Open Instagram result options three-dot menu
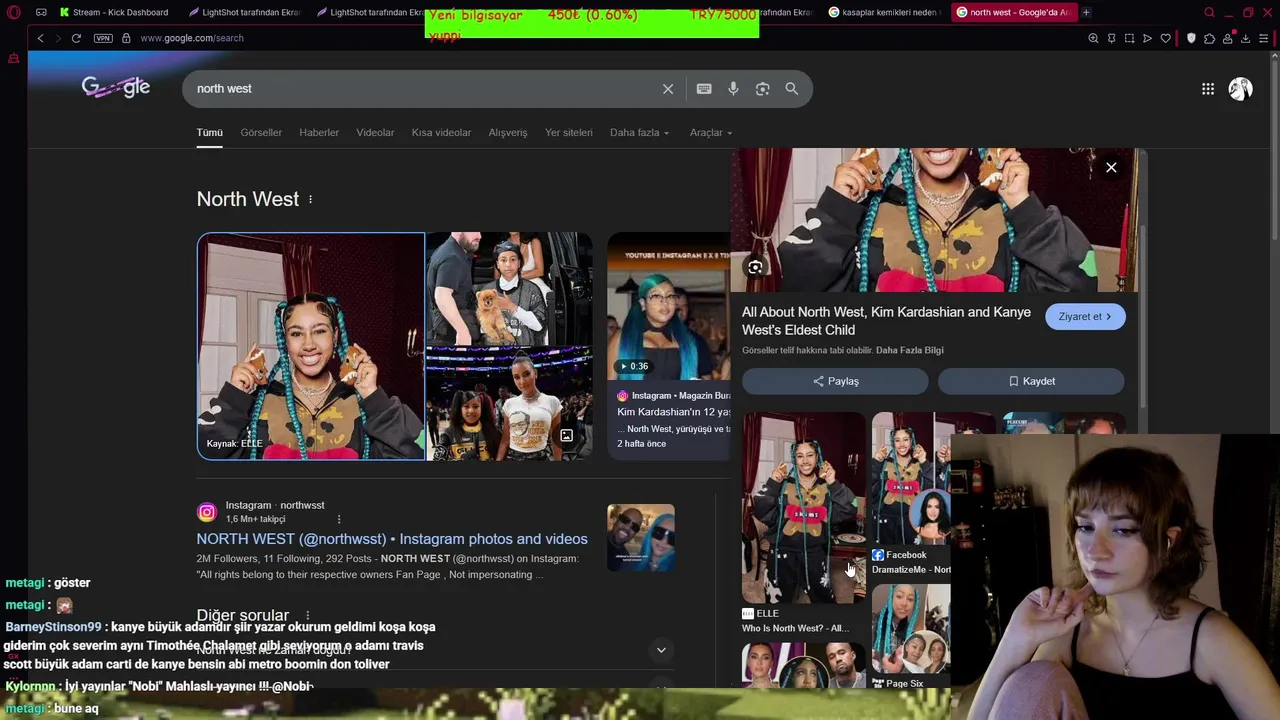 [339, 519]
